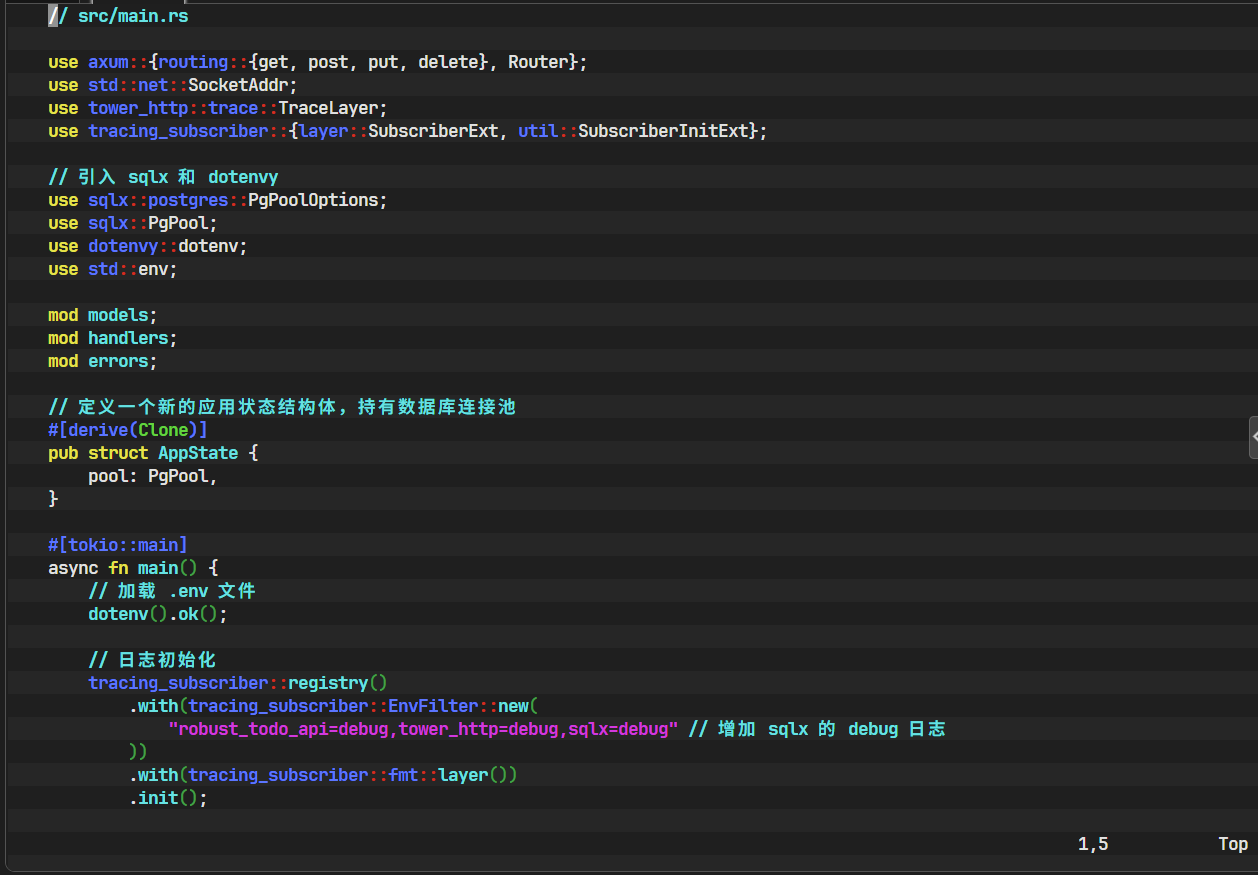Viewport: 1258px width, 875px height.
Task: Click the 'async fn main() {' line
Action: point(133,568)
